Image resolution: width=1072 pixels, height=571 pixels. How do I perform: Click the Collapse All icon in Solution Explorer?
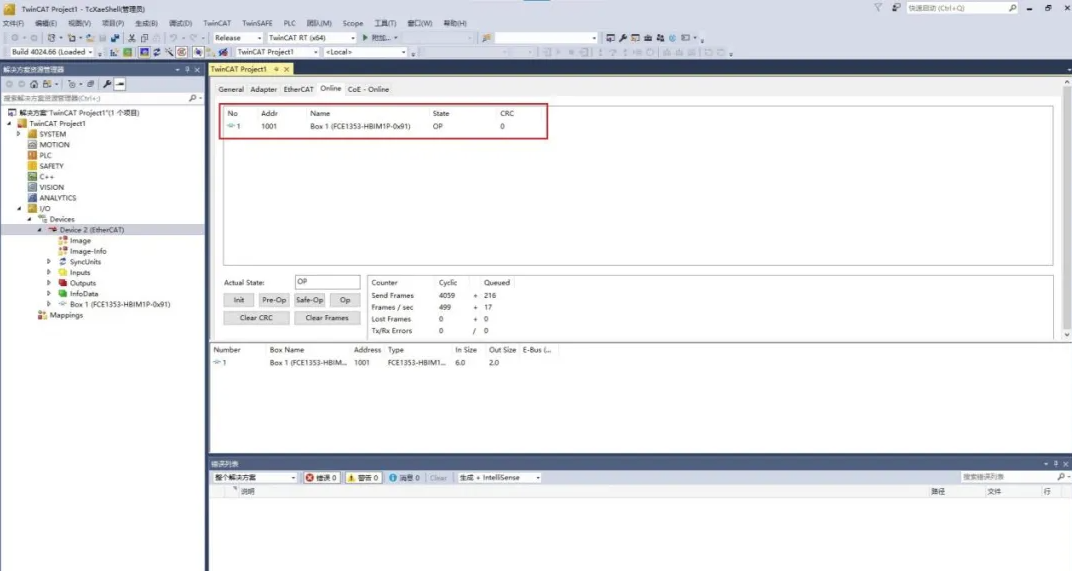pyautogui.click(x=90, y=84)
